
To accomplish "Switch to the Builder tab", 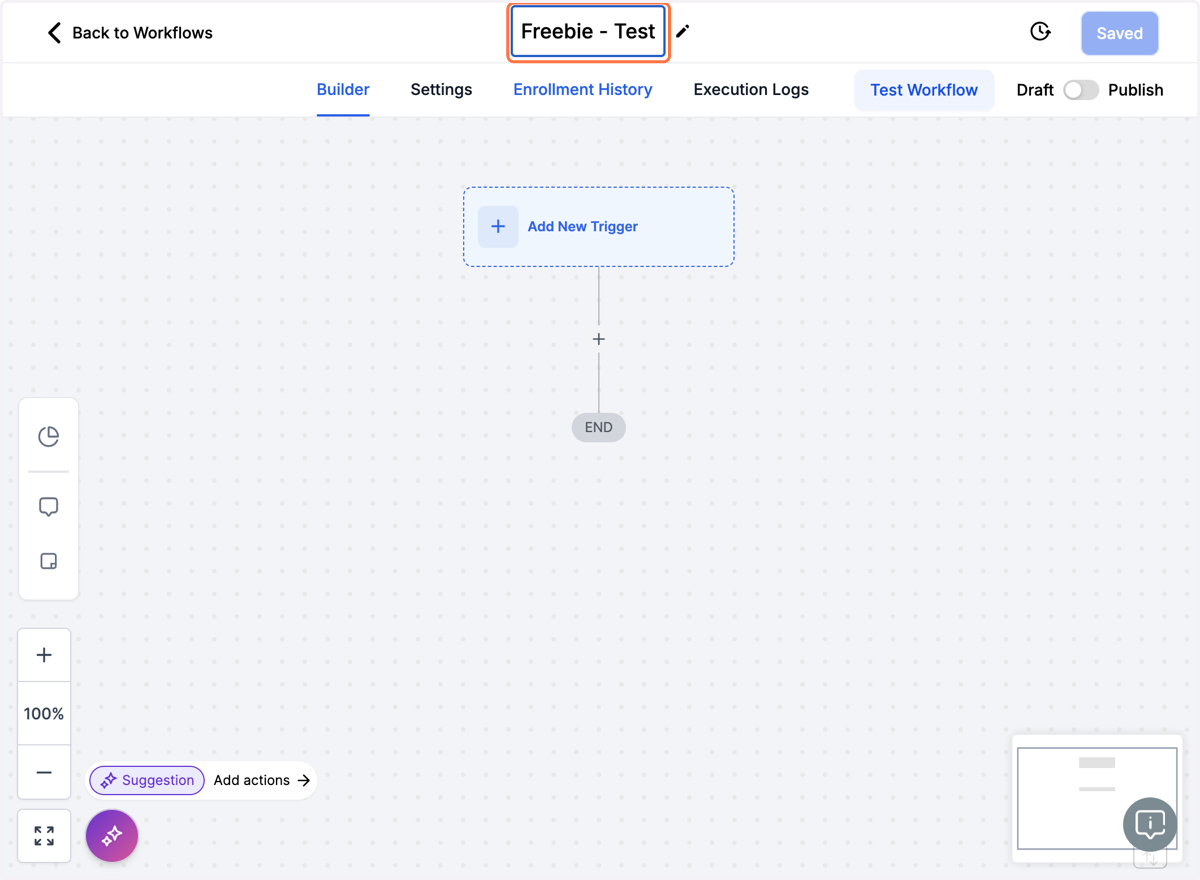I will [343, 89].
